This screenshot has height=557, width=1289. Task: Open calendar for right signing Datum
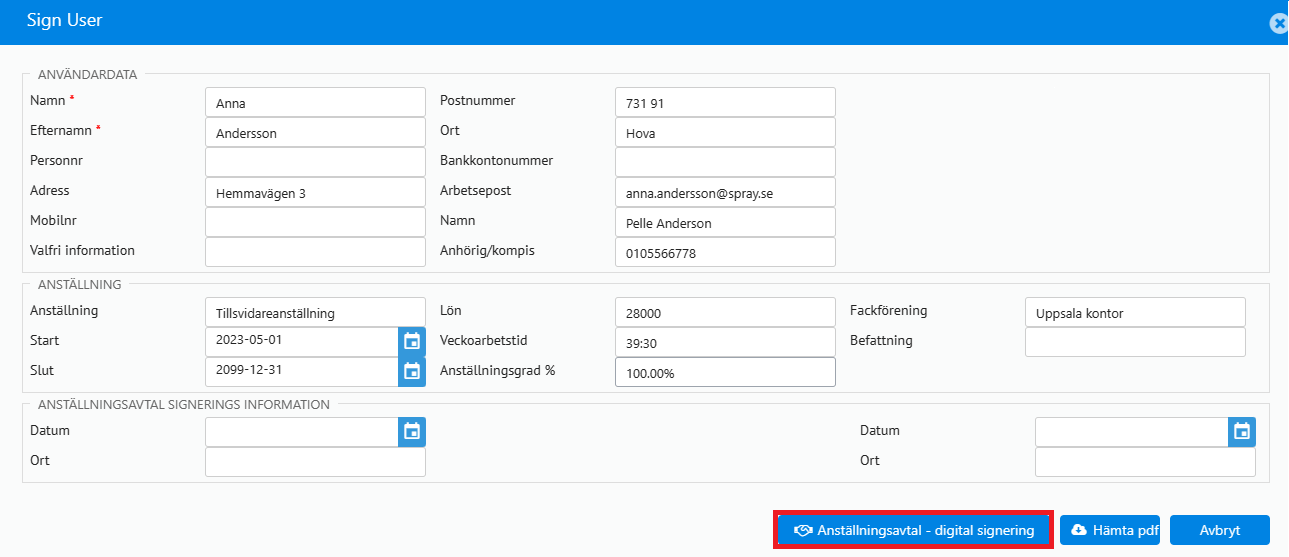1242,432
